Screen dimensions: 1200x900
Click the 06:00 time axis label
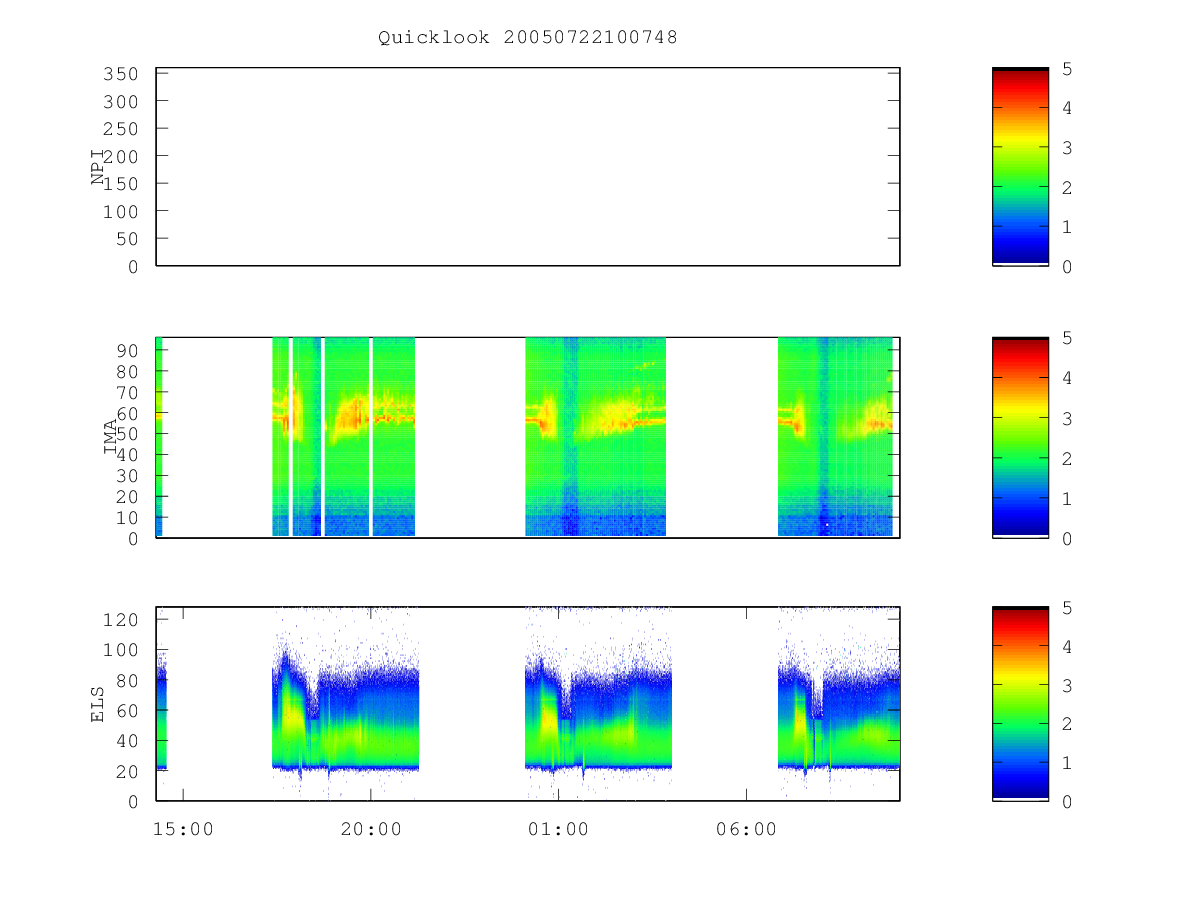tap(747, 829)
